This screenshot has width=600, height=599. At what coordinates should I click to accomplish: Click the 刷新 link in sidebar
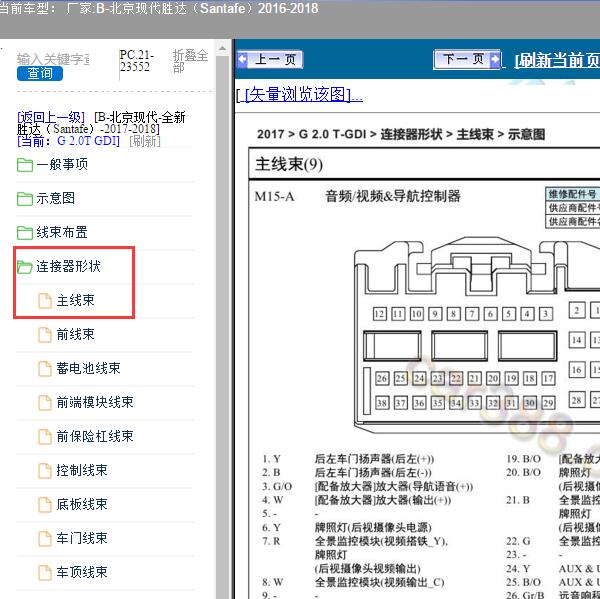[x=145, y=141]
